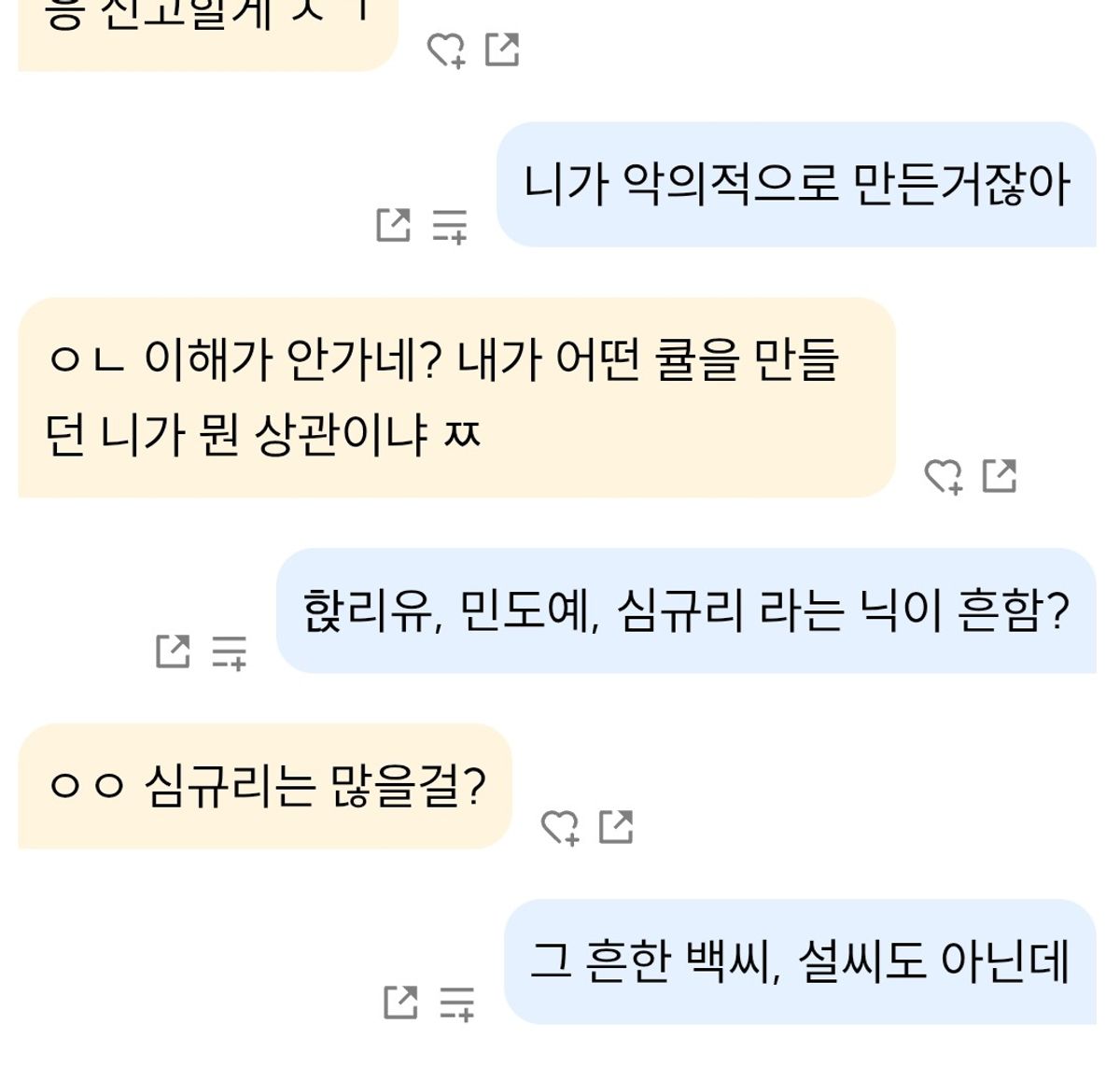Viewport: 1120px width, 1066px height.
Task: Tap the yellow bubble 'ㅇㅇ 심규리는 많을걸?'
Action: [x=265, y=786]
